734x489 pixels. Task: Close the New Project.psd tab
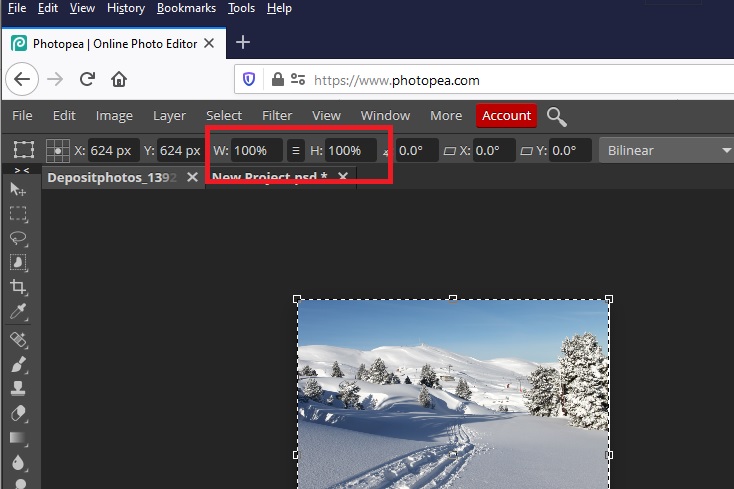[343, 177]
